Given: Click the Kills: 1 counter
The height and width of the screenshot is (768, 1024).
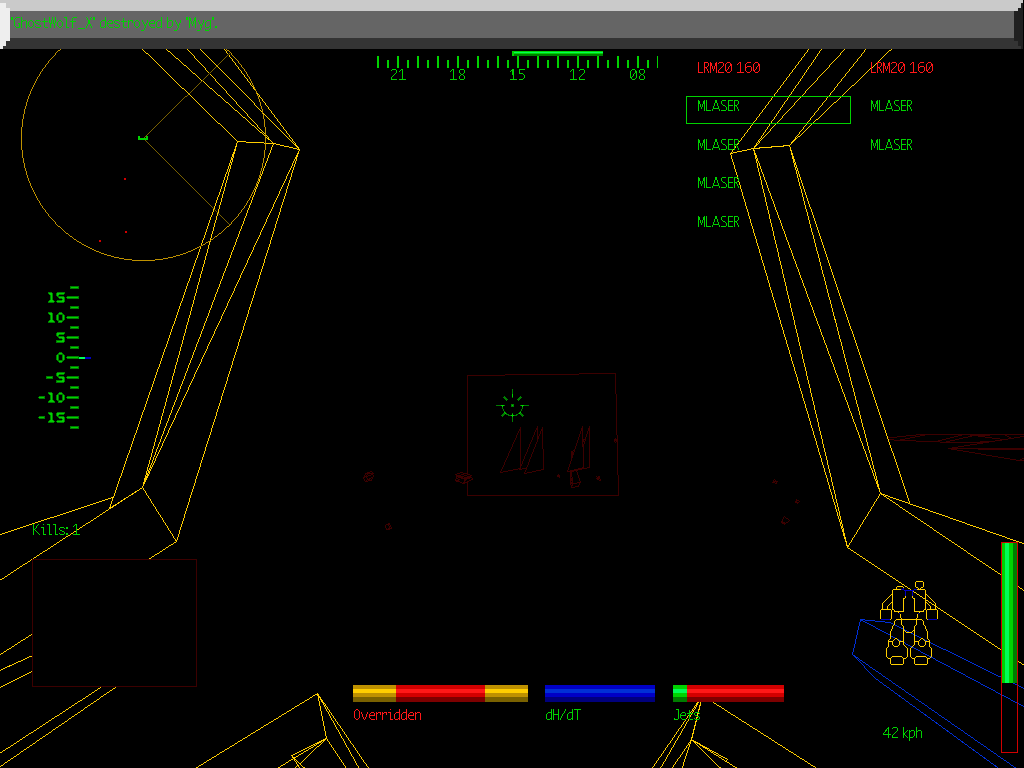Looking at the screenshot, I should tap(55, 530).
